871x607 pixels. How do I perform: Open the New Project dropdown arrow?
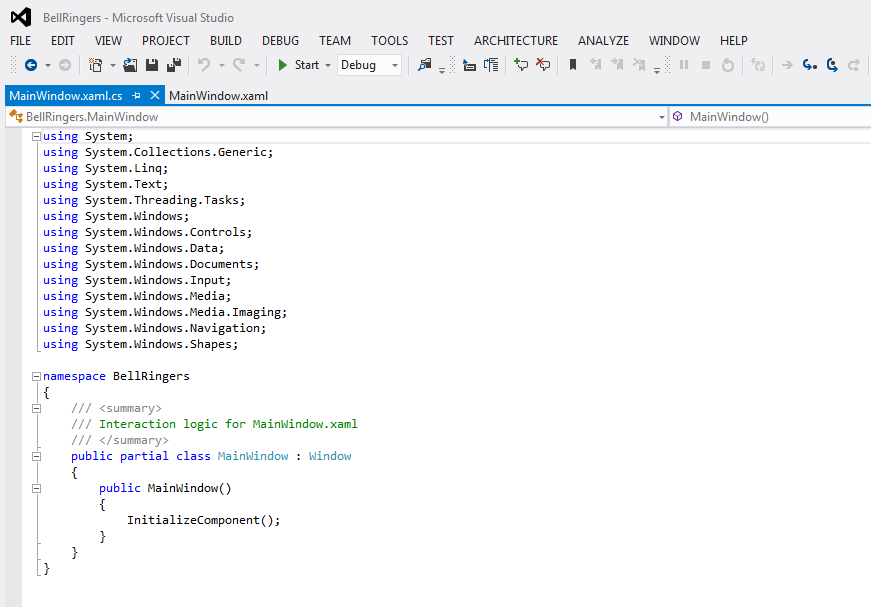tap(112, 66)
